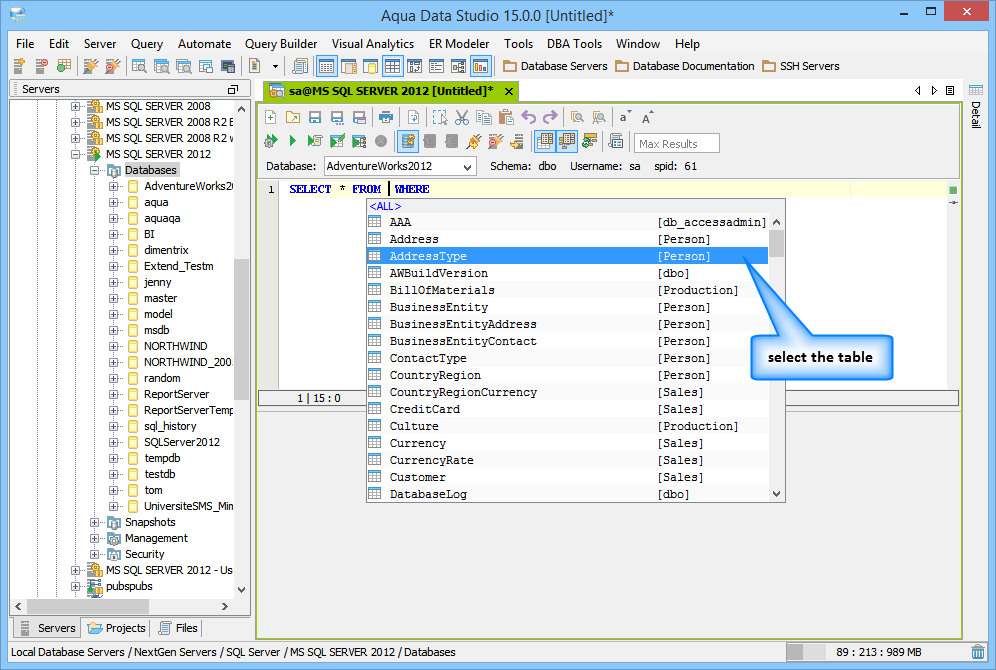This screenshot has height=670, width=996.
Task: Convert selection to uppercase with the 'A' icon
Action: [x=647, y=117]
